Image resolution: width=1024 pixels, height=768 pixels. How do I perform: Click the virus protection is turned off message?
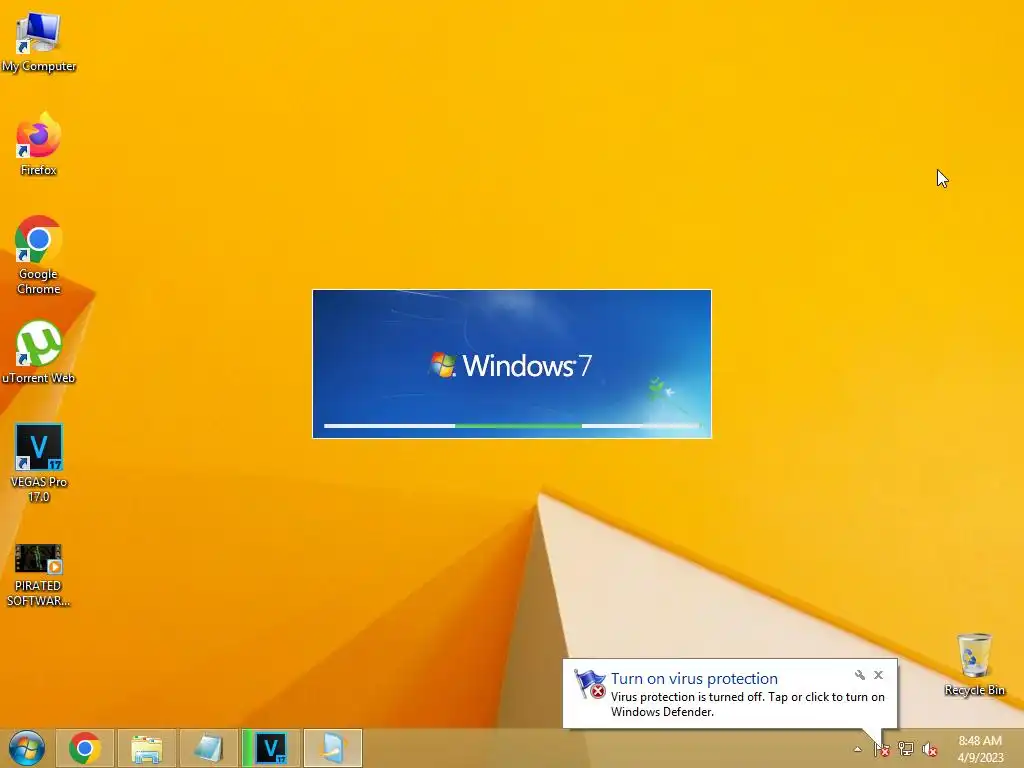click(x=748, y=705)
